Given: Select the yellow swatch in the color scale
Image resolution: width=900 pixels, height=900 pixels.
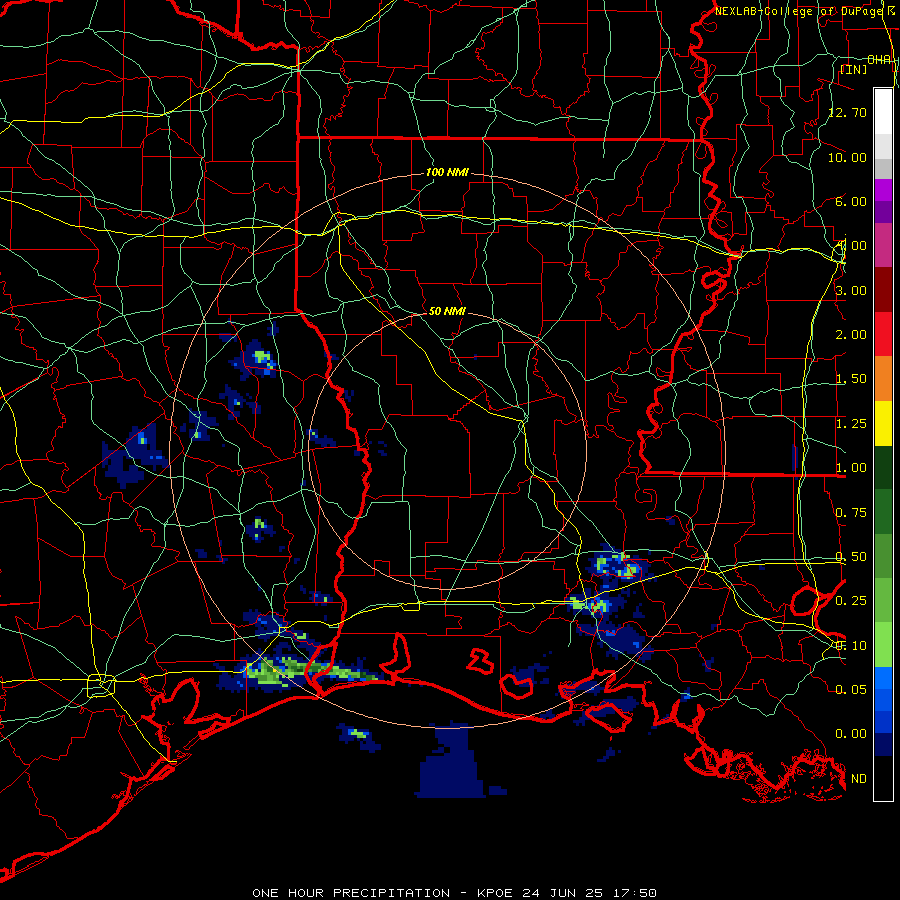Looking at the screenshot, I should tap(883, 423).
